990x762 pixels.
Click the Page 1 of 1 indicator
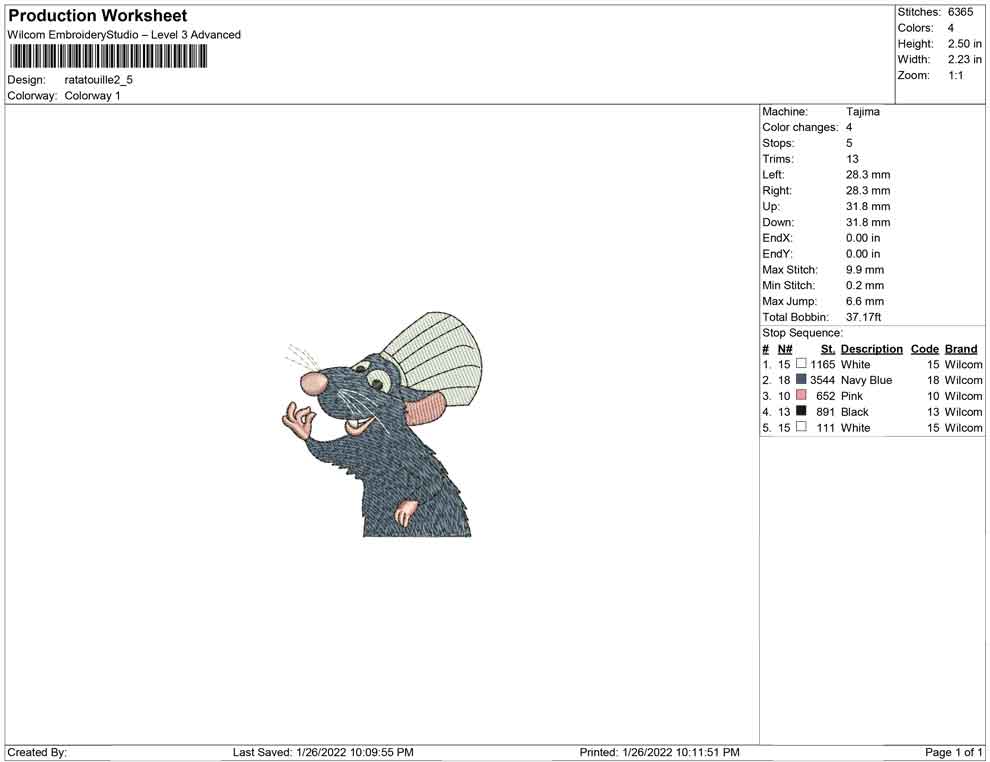pyautogui.click(x=953, y=752)
